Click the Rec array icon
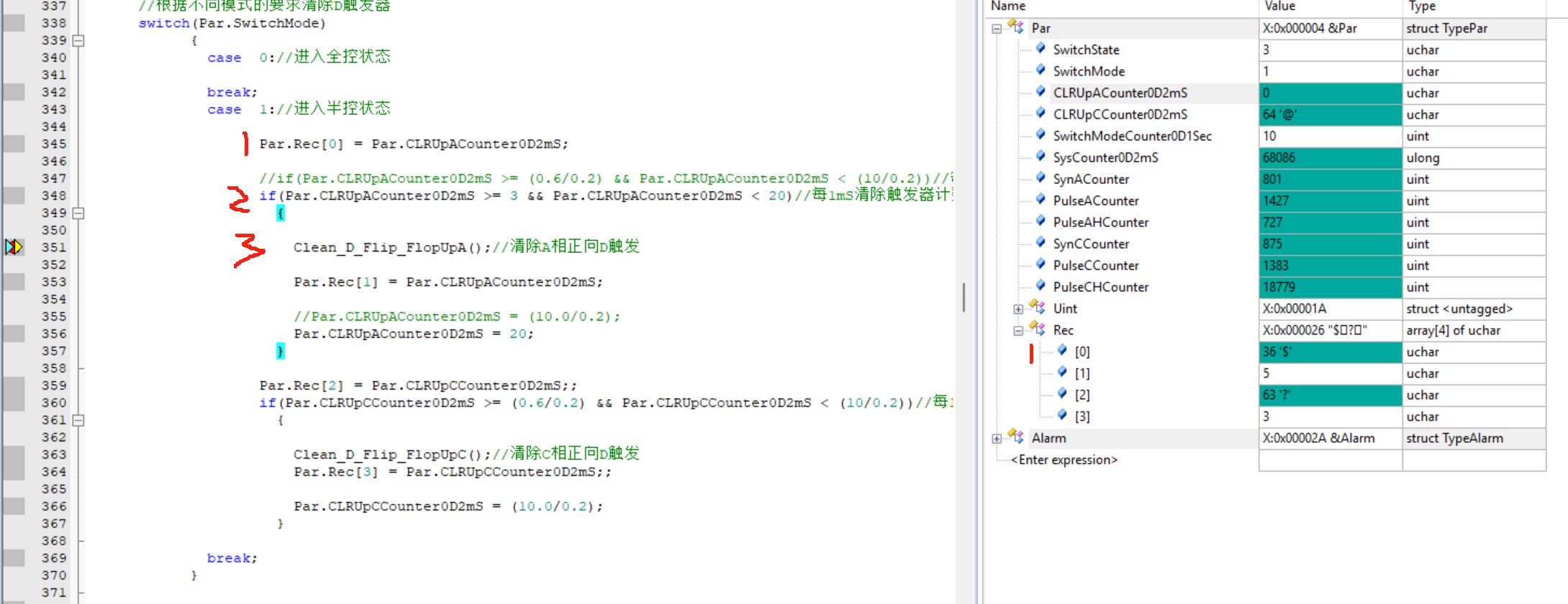 (1037, 329)
